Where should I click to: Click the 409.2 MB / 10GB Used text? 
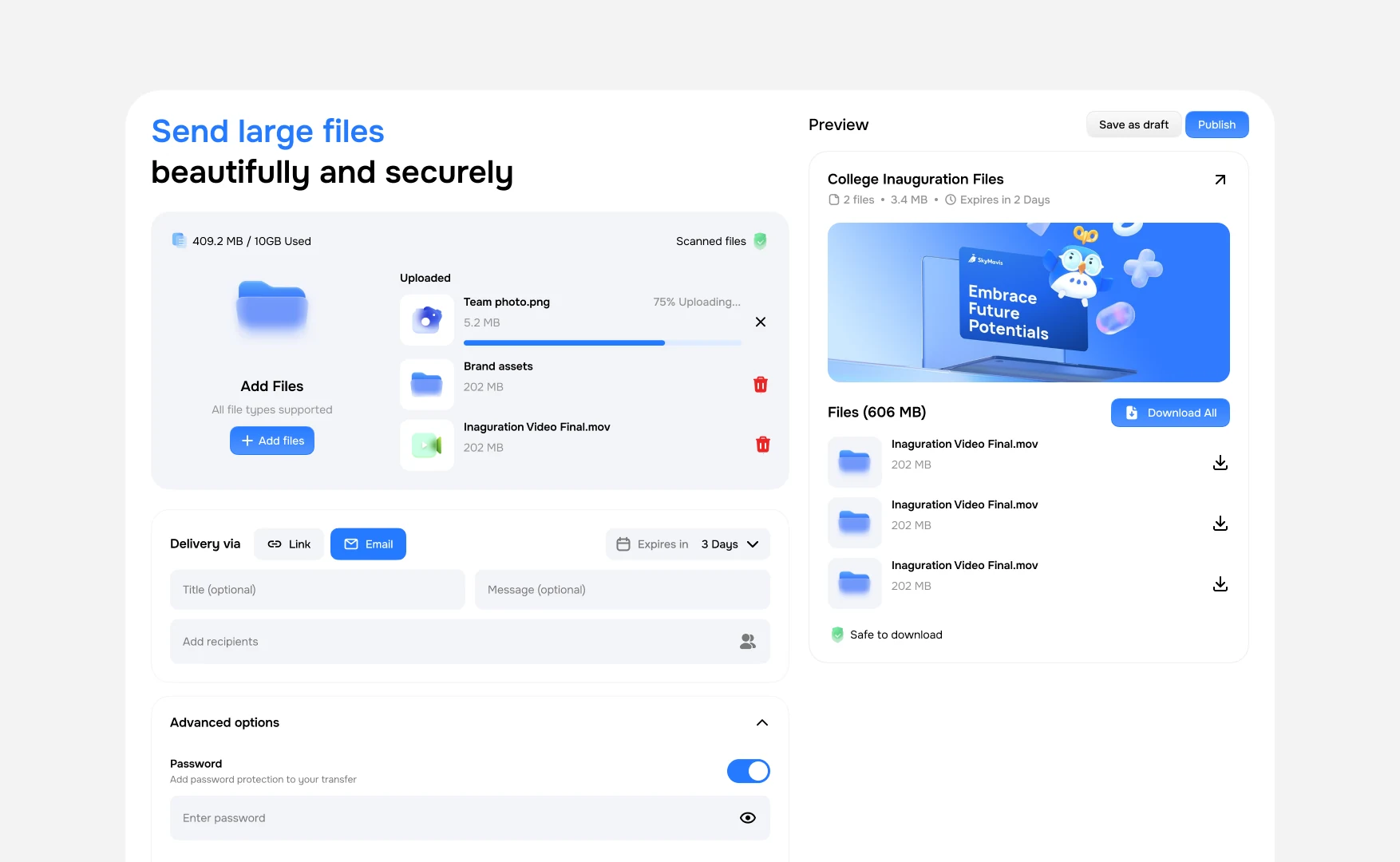[x=251, y=241]
